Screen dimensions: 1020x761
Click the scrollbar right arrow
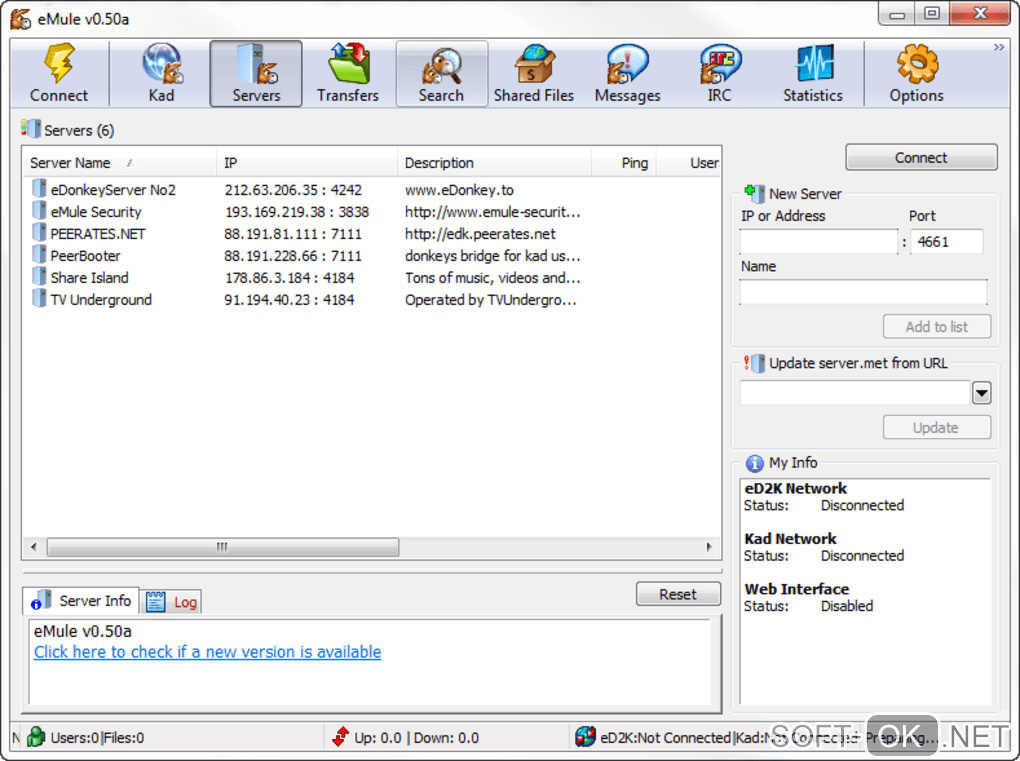click(709, 546)
